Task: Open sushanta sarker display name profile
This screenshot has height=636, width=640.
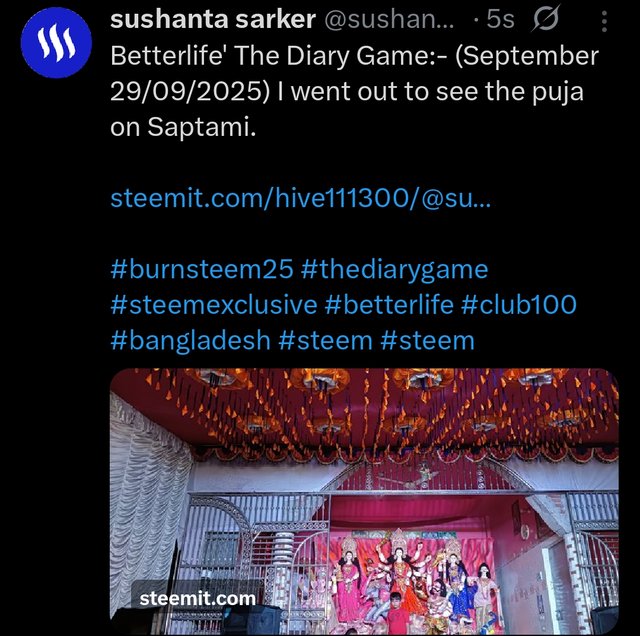Action: (x=213, y=19)
